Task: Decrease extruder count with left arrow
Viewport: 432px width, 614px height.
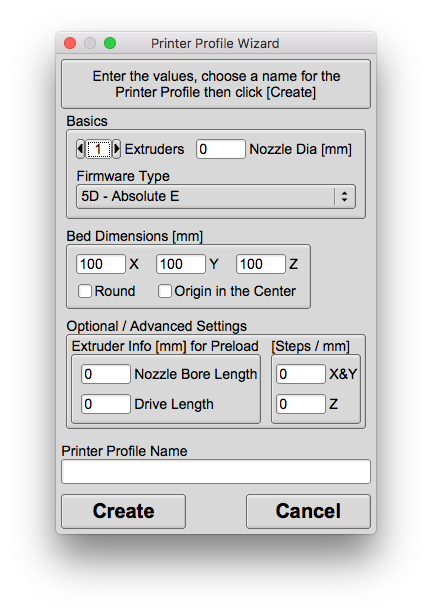Action: click(x=80, y=149)
